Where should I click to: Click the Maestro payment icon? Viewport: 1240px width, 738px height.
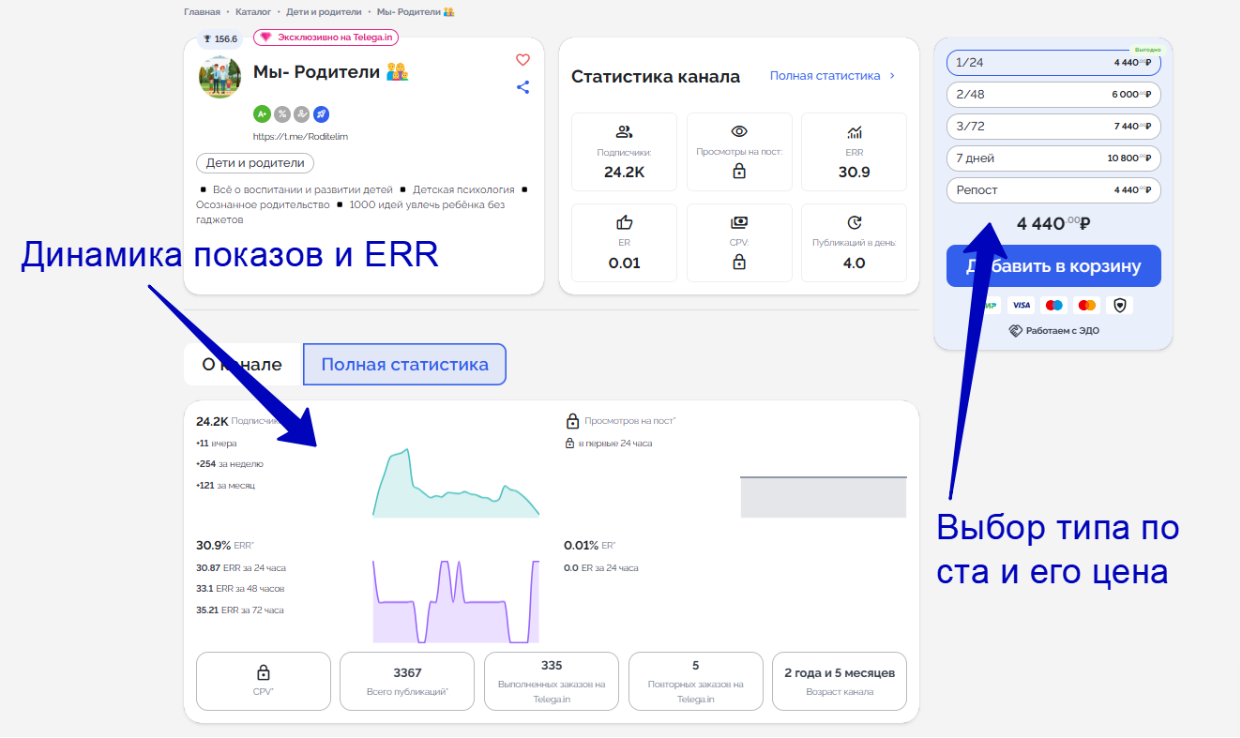(x=1053, y=305)
